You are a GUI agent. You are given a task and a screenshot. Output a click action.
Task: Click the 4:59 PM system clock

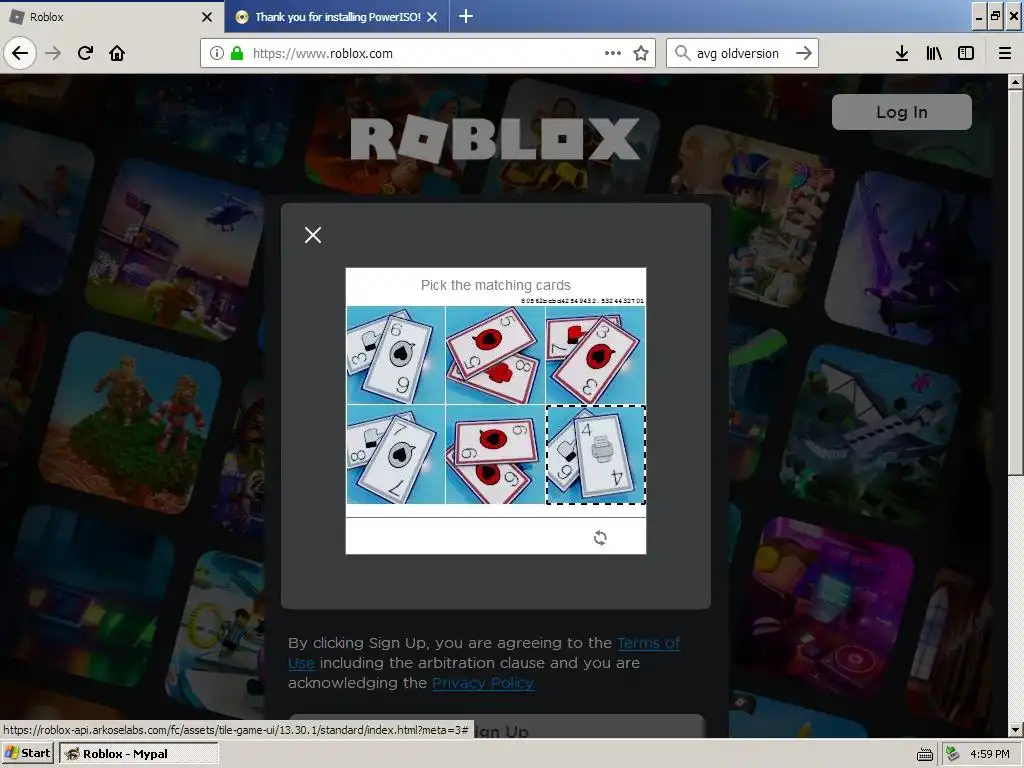point(989,754)
